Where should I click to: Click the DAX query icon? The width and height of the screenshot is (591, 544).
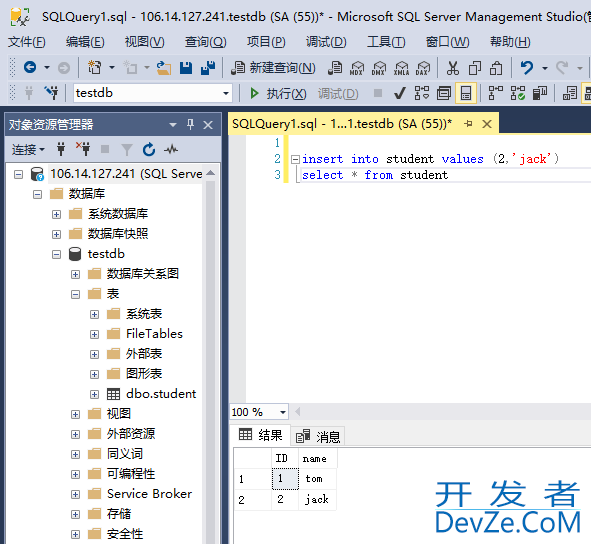423,68
